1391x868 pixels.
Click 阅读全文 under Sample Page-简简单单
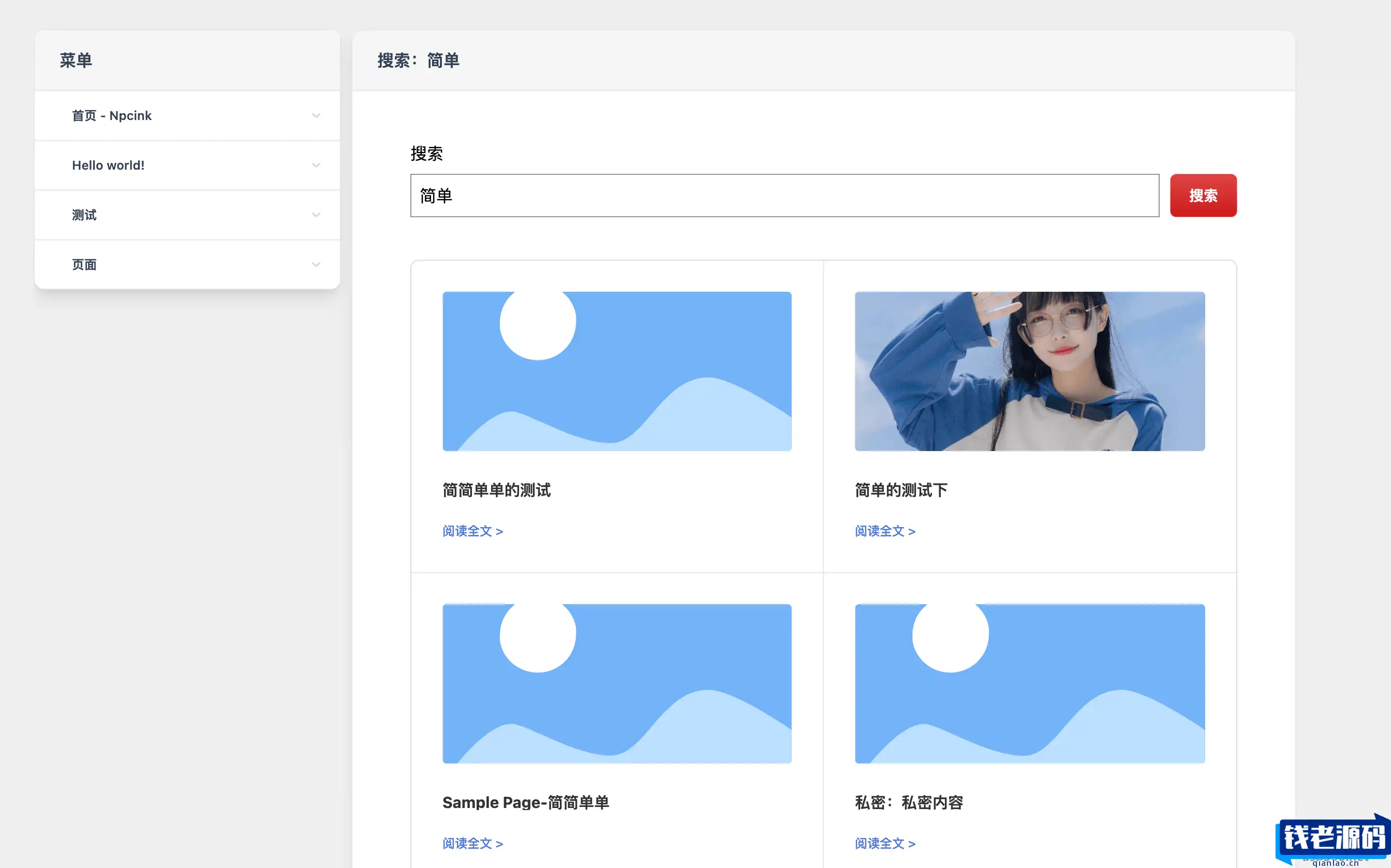tap(472, 843)
